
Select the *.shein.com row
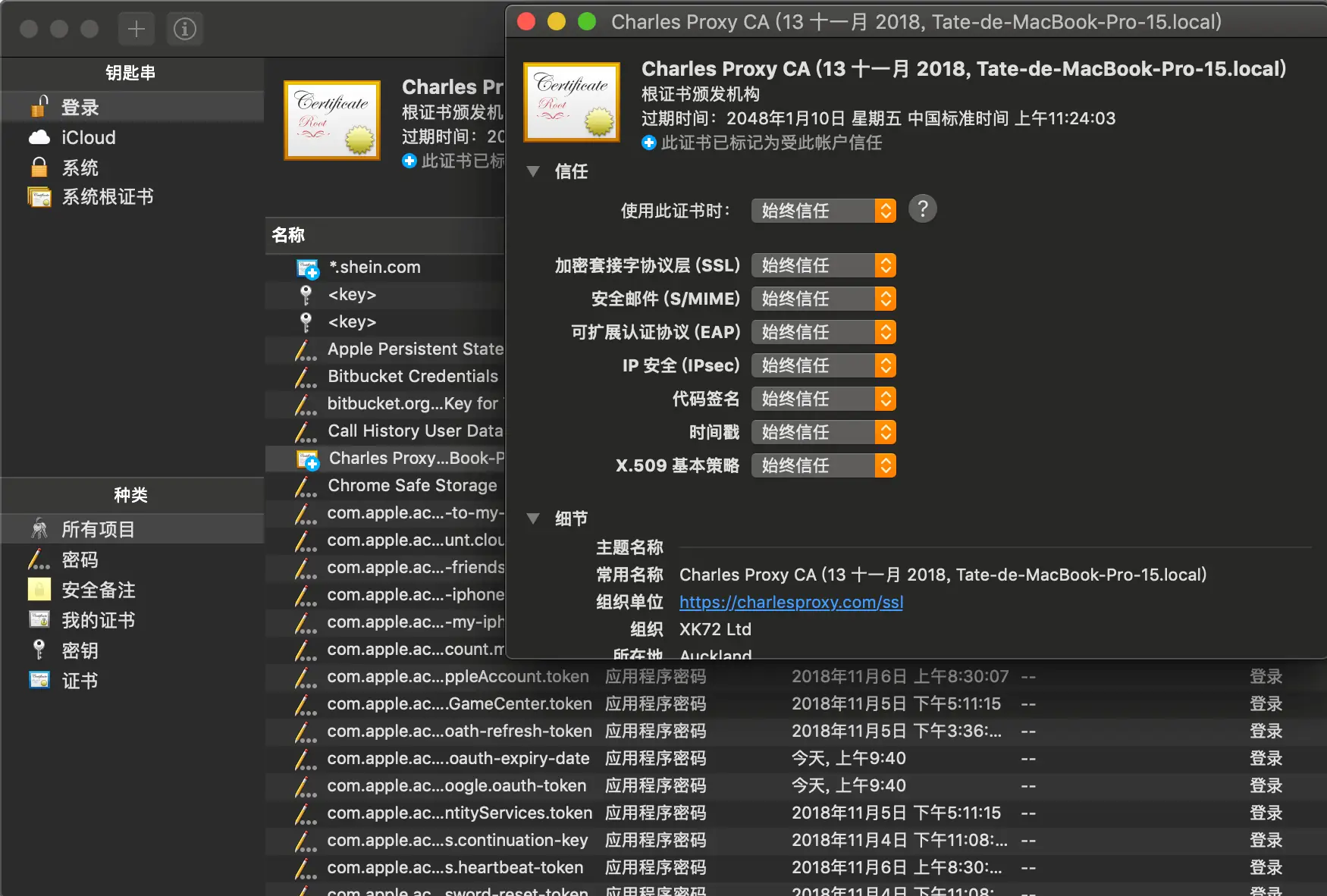385,267
